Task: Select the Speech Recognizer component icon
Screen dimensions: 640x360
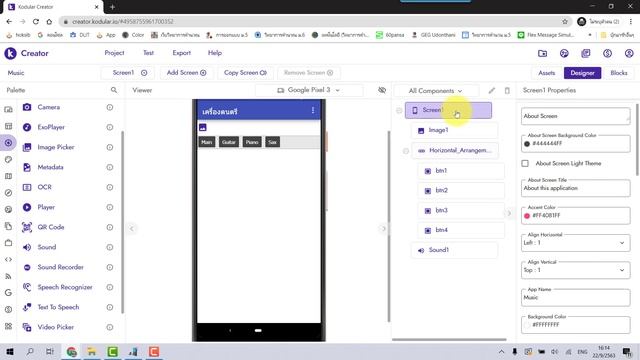Action: tap(27, 287)
